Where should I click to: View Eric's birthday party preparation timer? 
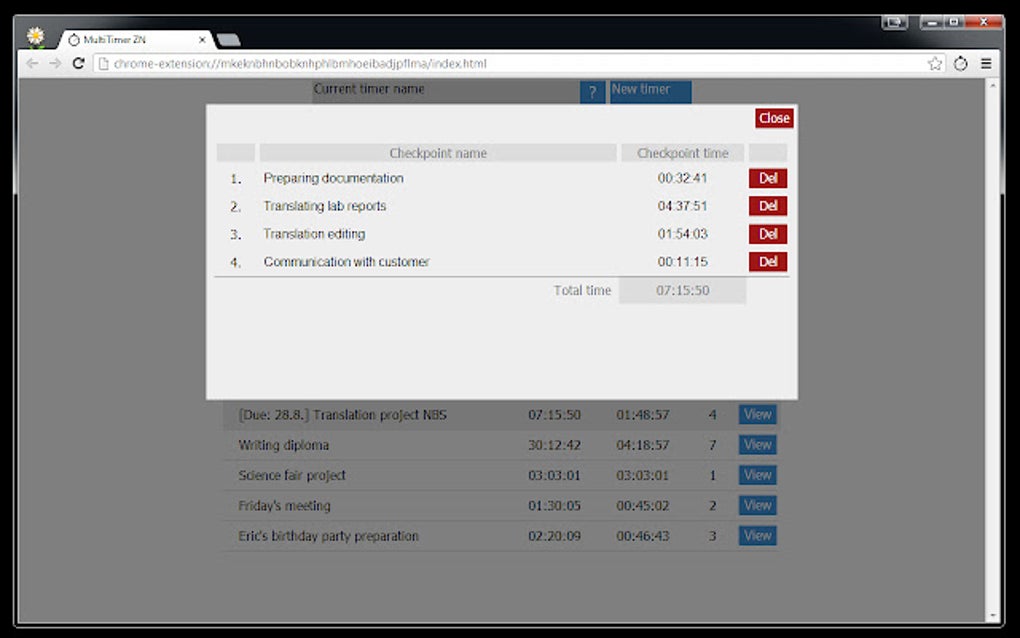(x=757, y=535)
